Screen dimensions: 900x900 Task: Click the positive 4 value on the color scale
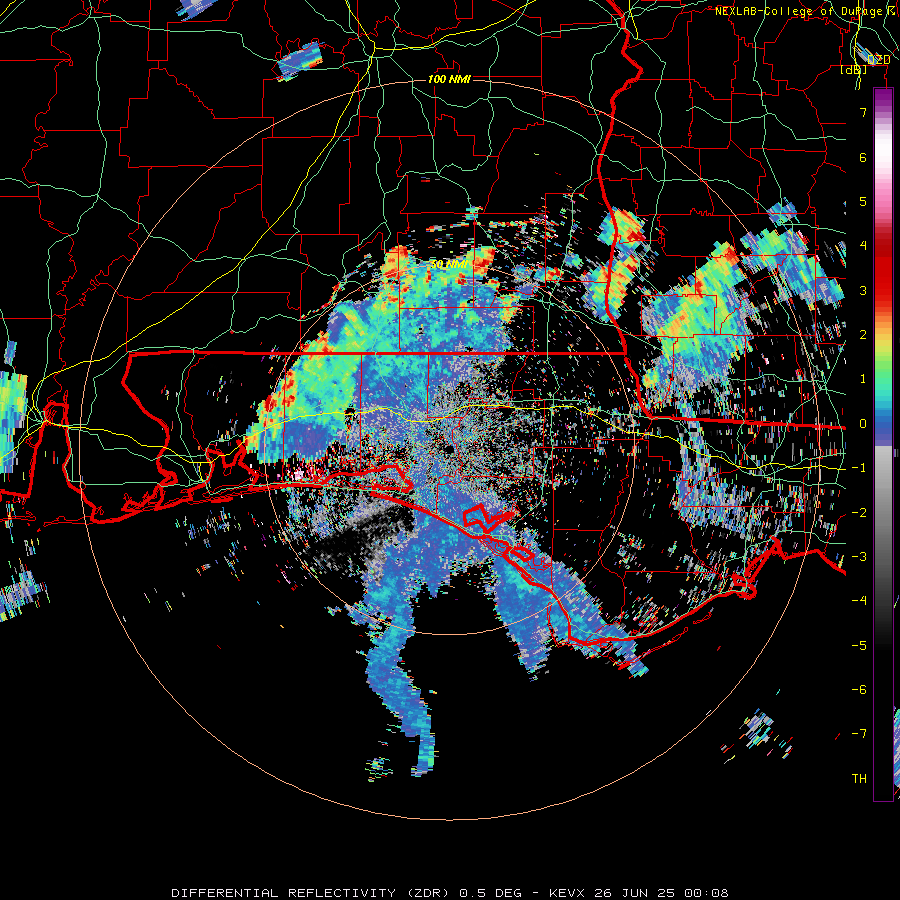point(863,246)
